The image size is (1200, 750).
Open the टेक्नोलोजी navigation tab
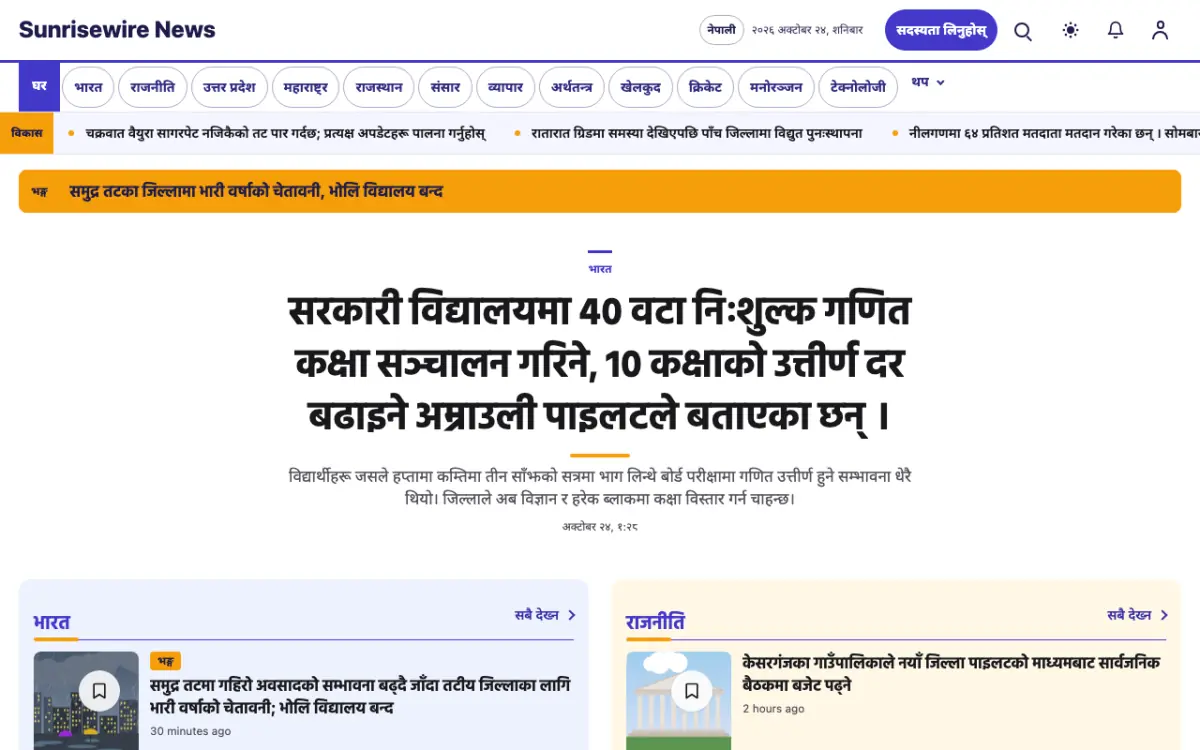(x=858, y=87)
